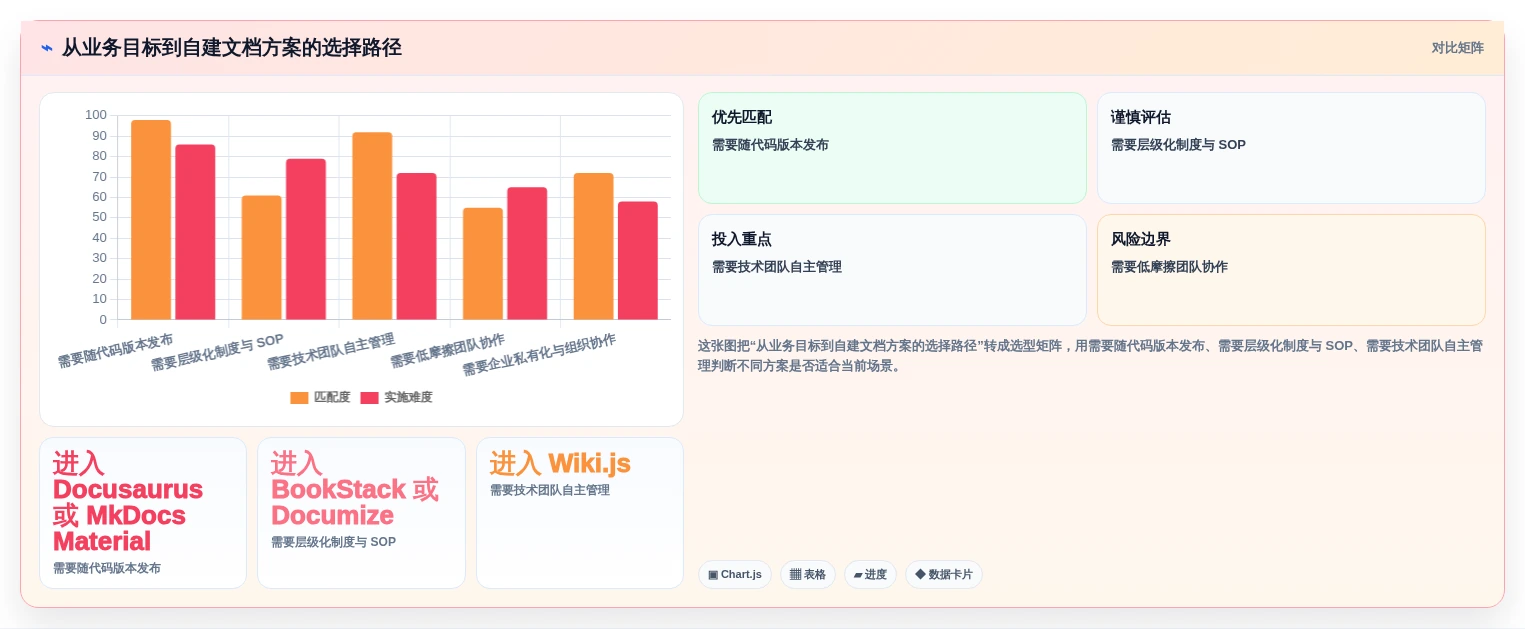Click the orange bar for 需要随代码版本发布
Viewport: 1525px width, 629px height.
pyautogui.click(x=151, y=220)
